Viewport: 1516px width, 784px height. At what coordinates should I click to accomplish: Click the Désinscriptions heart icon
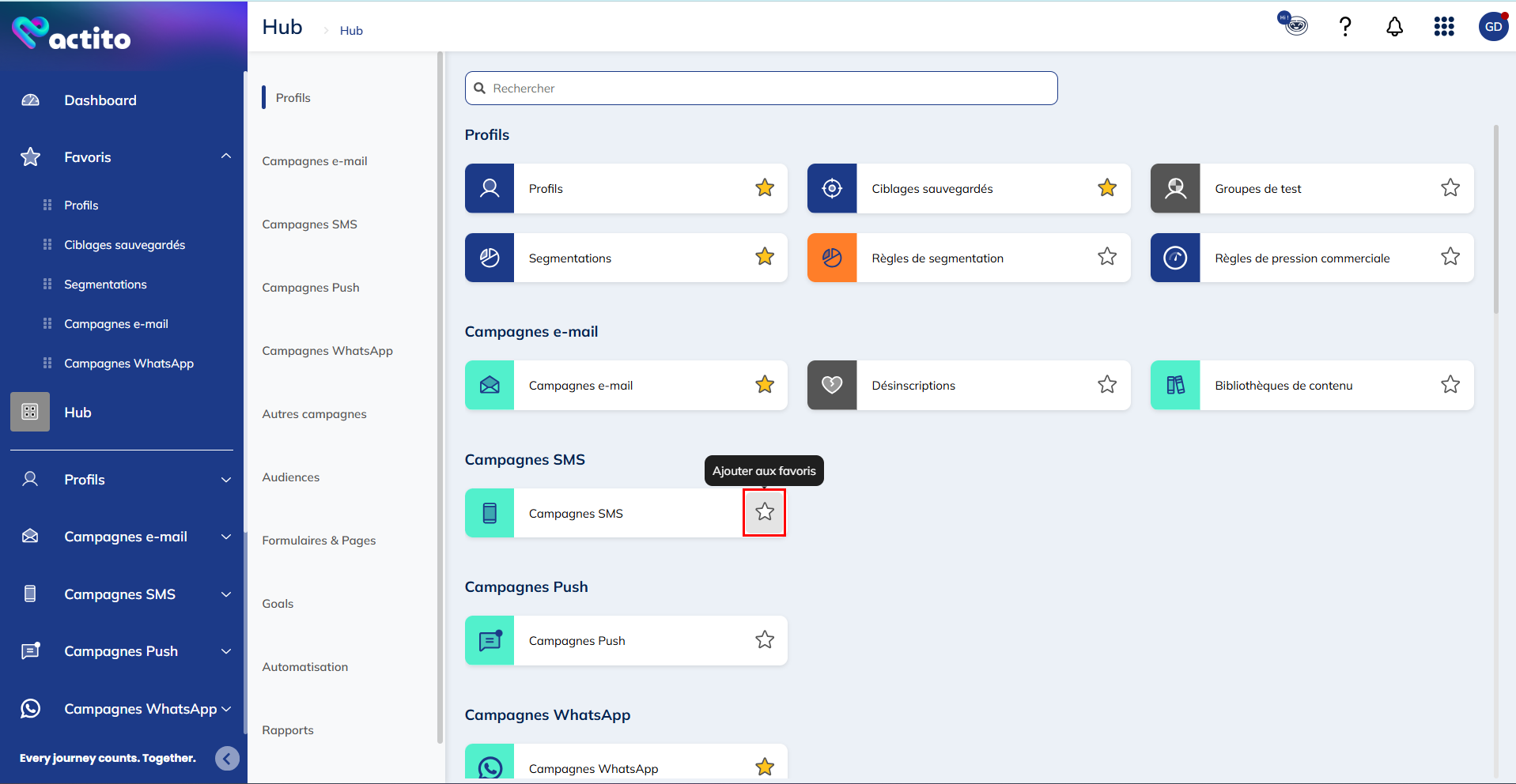point(832,385)
